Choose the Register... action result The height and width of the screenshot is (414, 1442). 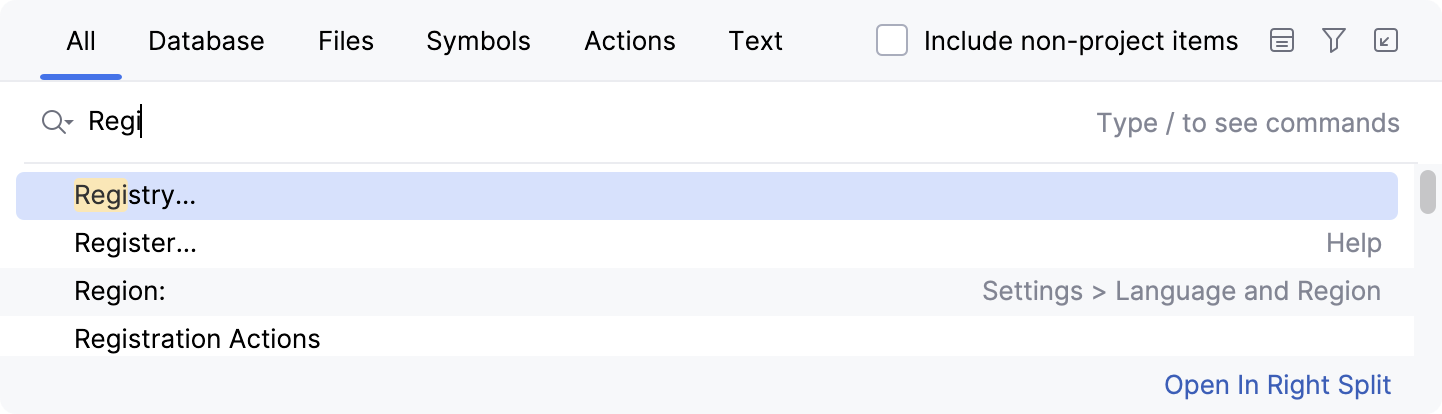[136, 244]
